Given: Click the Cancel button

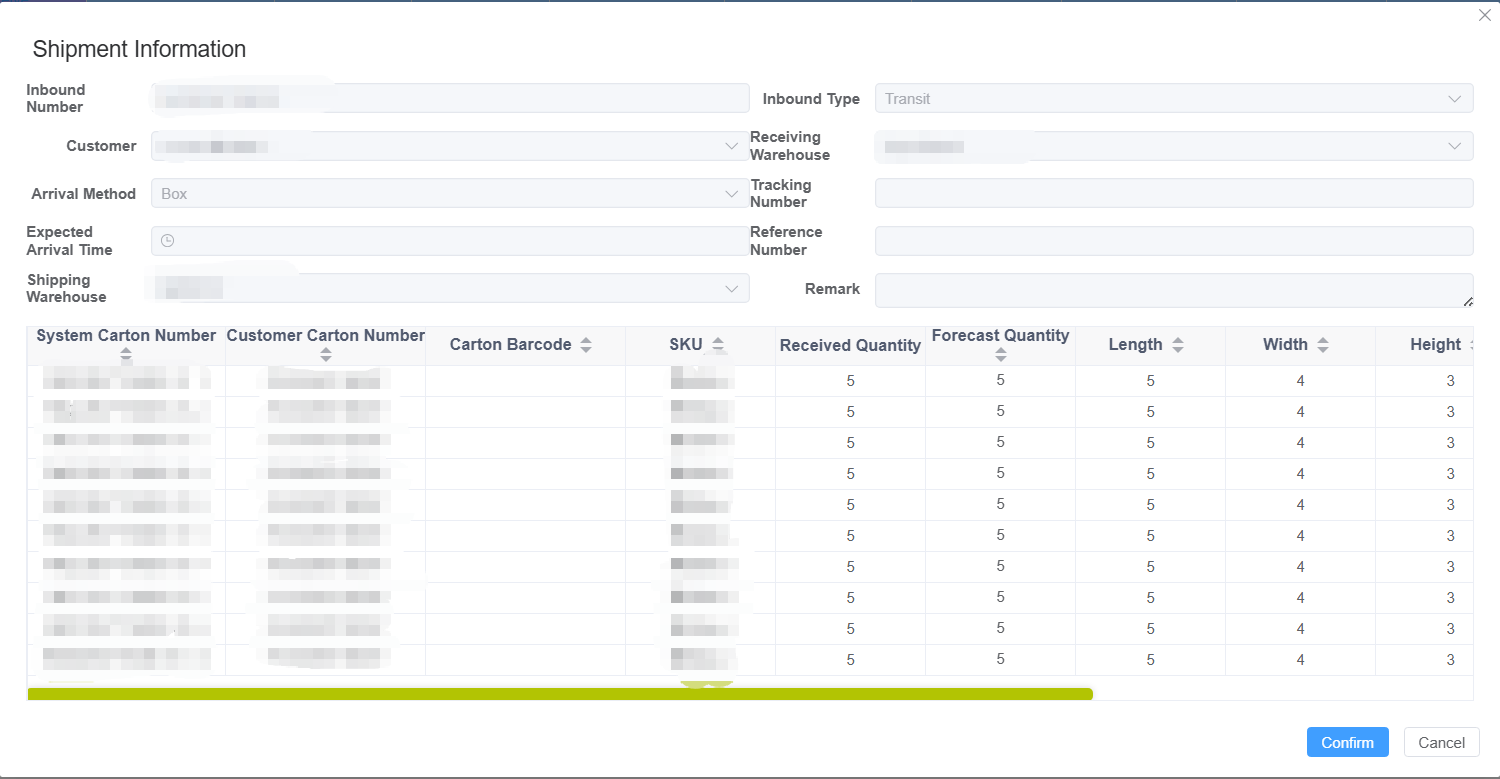Looking at the screenshot, I should [x=1441, y=742].
